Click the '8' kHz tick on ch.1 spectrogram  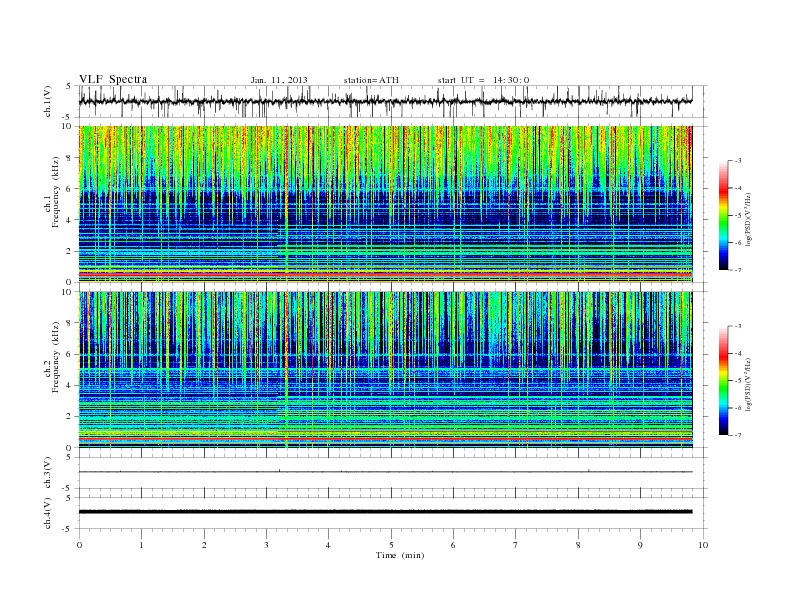(x=70, y=158)
